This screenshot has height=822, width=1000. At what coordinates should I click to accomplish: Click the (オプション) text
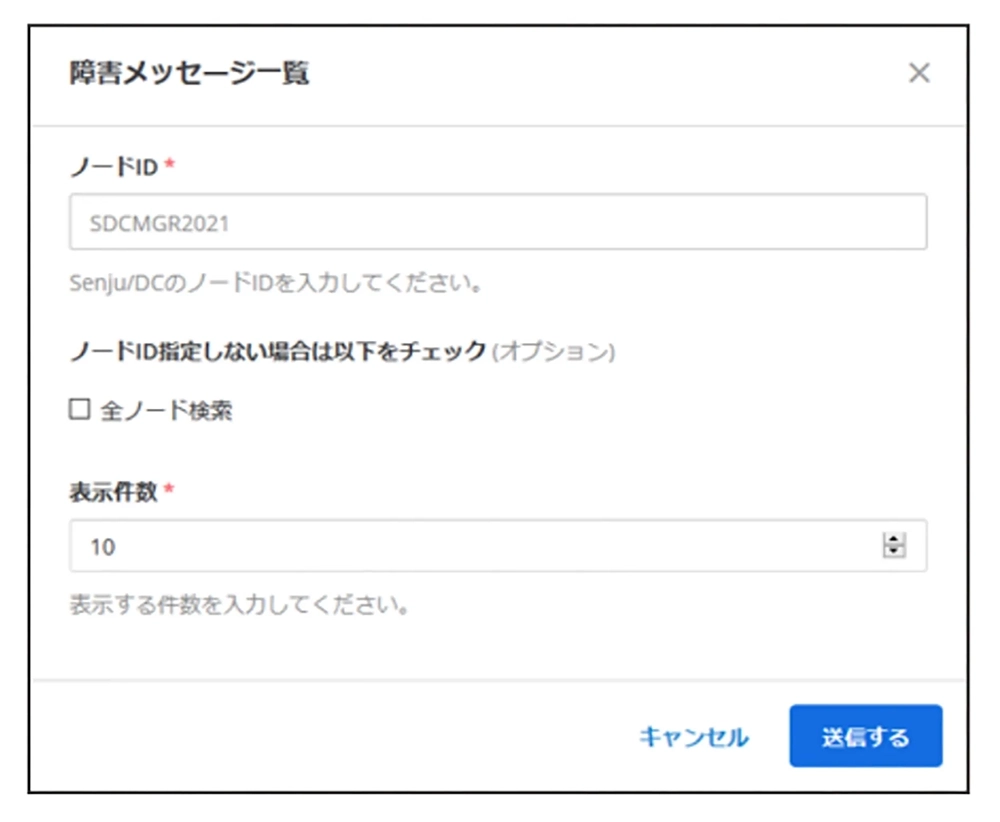tap(554, 351)
